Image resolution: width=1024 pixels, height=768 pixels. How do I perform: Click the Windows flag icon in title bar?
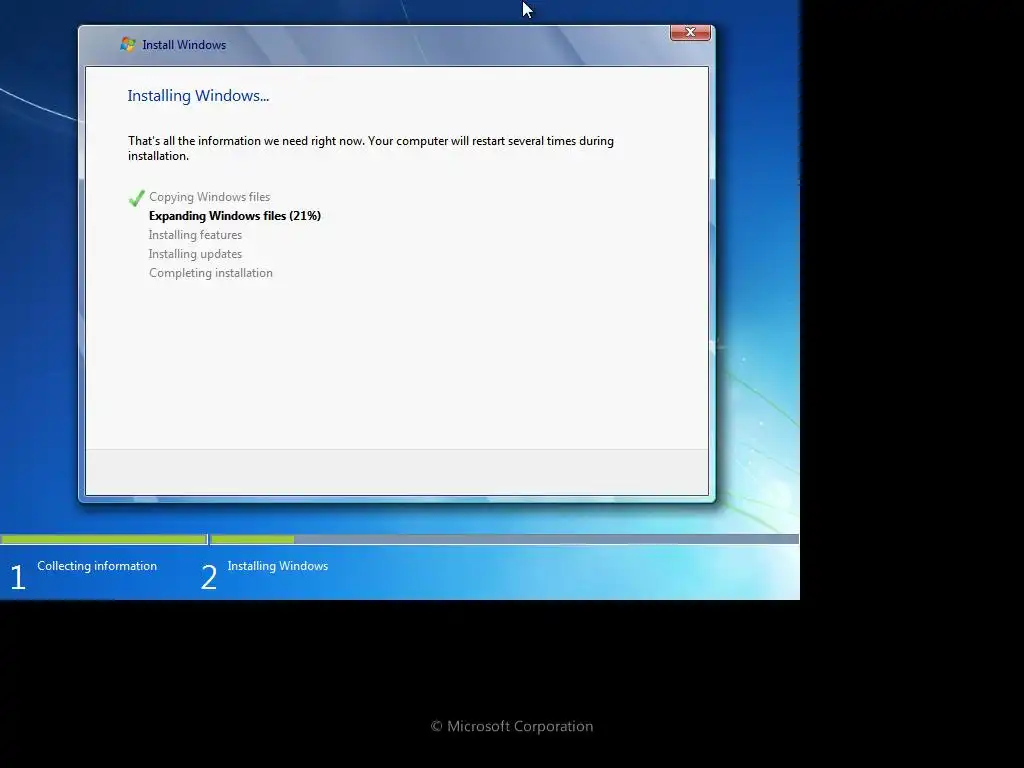(x=127, y=44)
